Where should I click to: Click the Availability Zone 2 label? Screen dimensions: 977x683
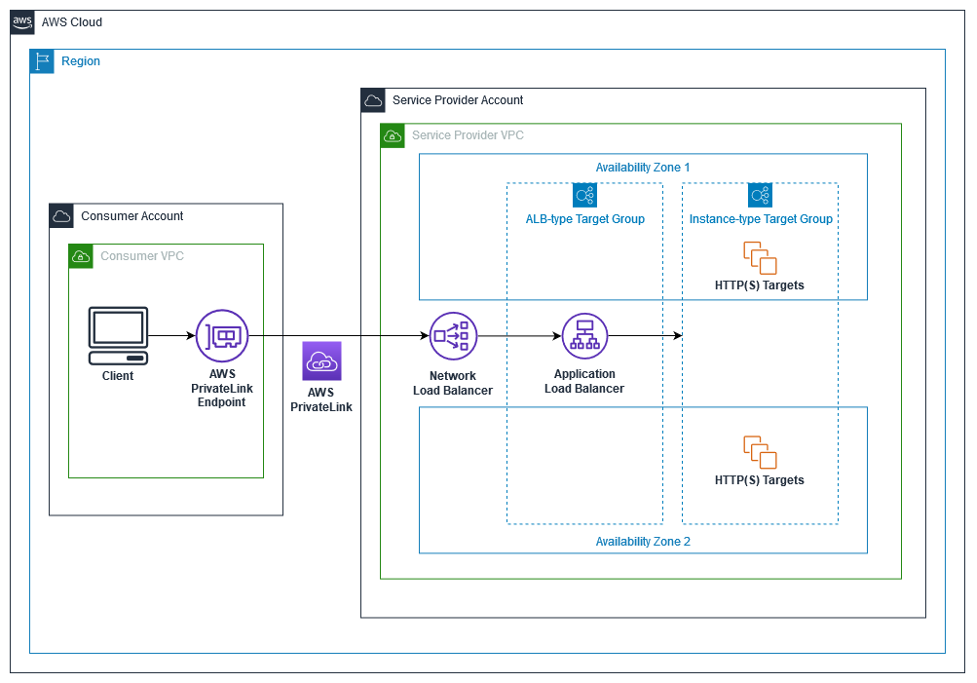pyautogui.click(x=643, y=541)
